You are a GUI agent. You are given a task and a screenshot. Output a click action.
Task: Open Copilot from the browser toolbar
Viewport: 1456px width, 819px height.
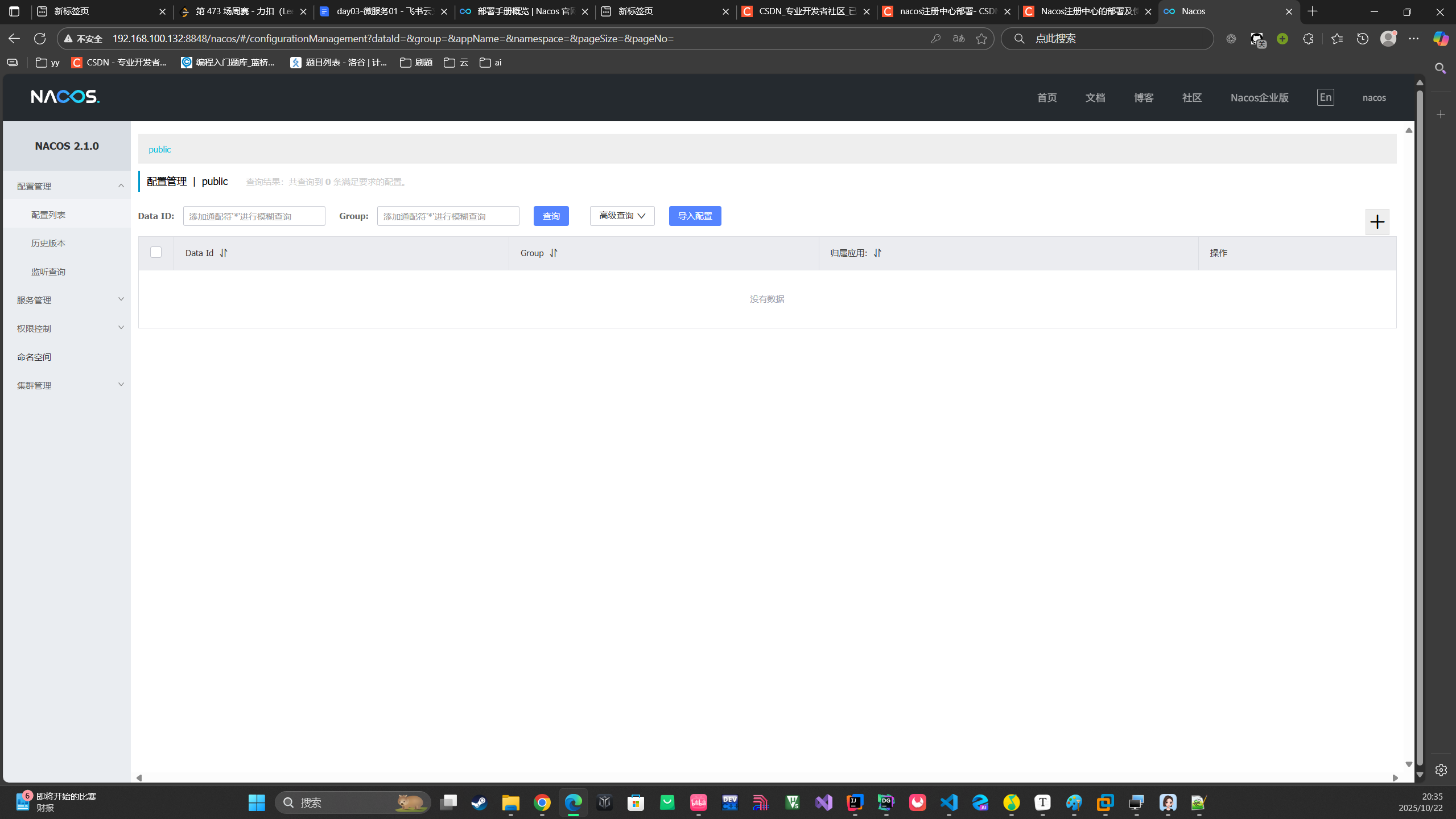point(1440,38)
